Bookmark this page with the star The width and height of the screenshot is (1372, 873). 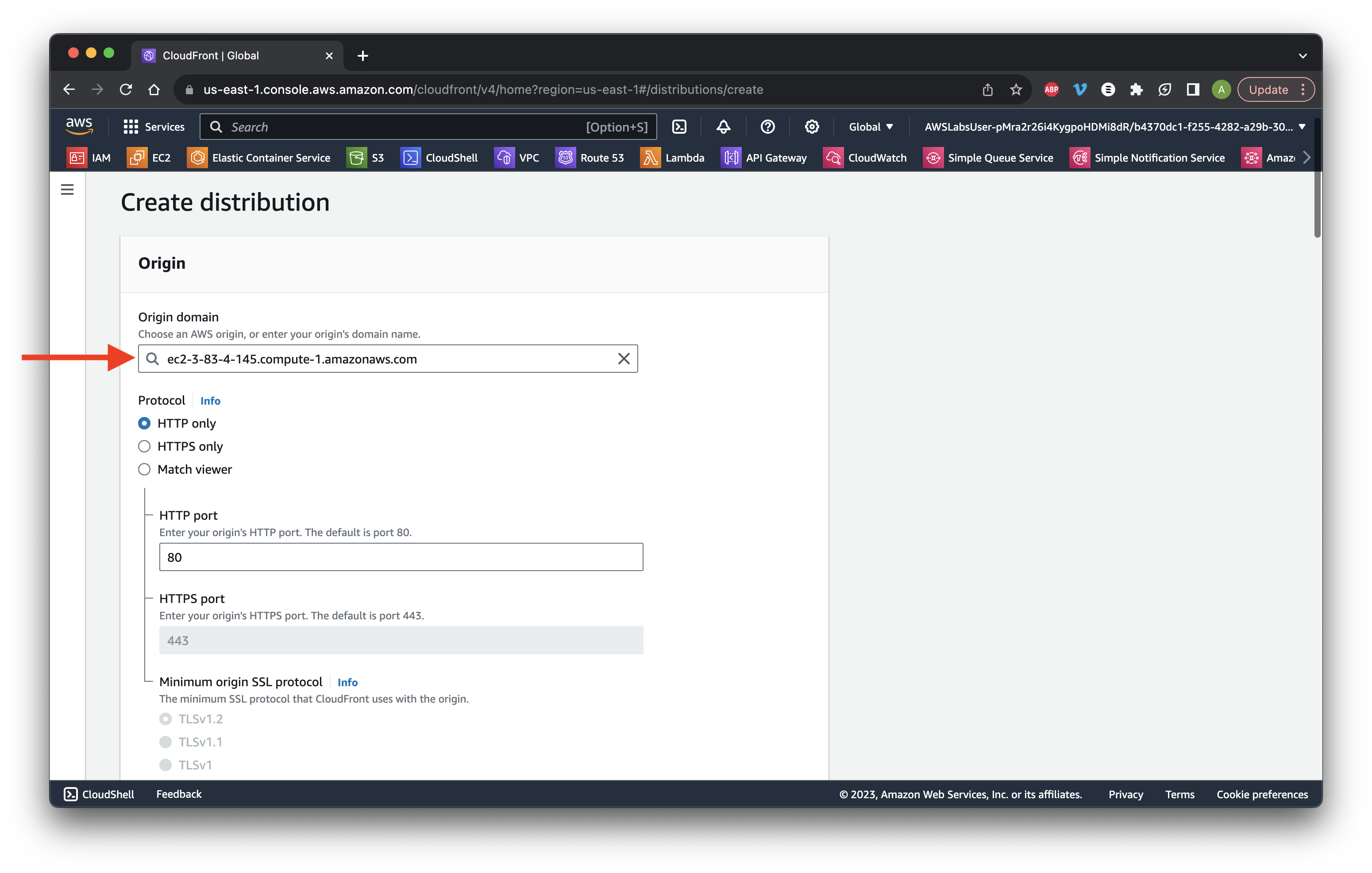click(1016, 89)
